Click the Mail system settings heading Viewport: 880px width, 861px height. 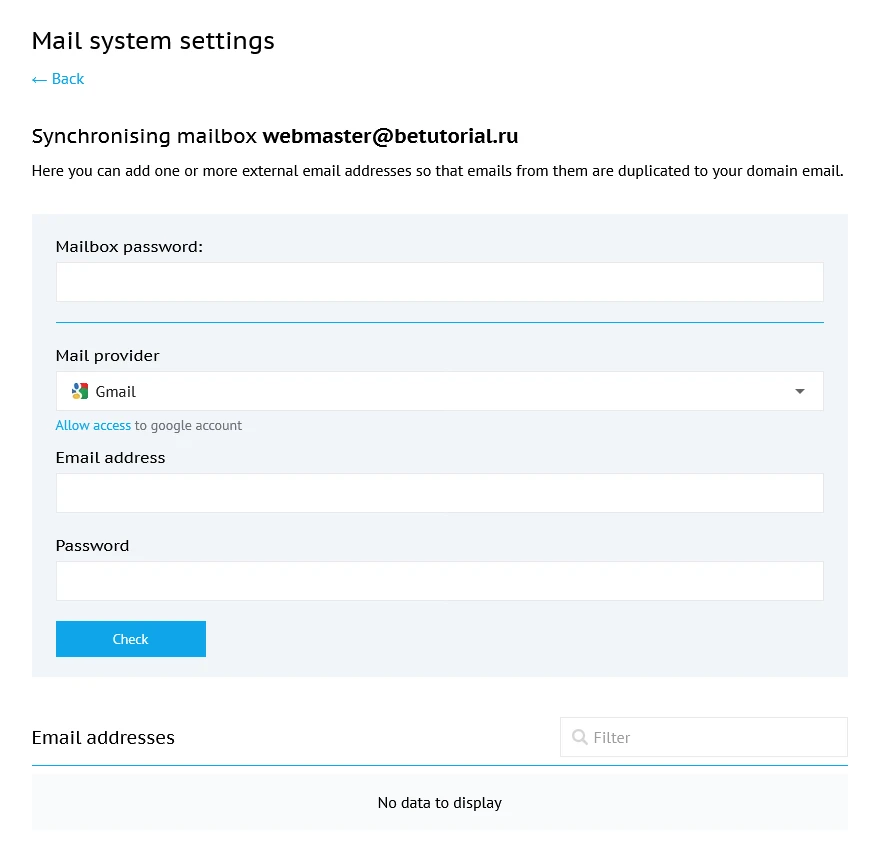[153, 41]
